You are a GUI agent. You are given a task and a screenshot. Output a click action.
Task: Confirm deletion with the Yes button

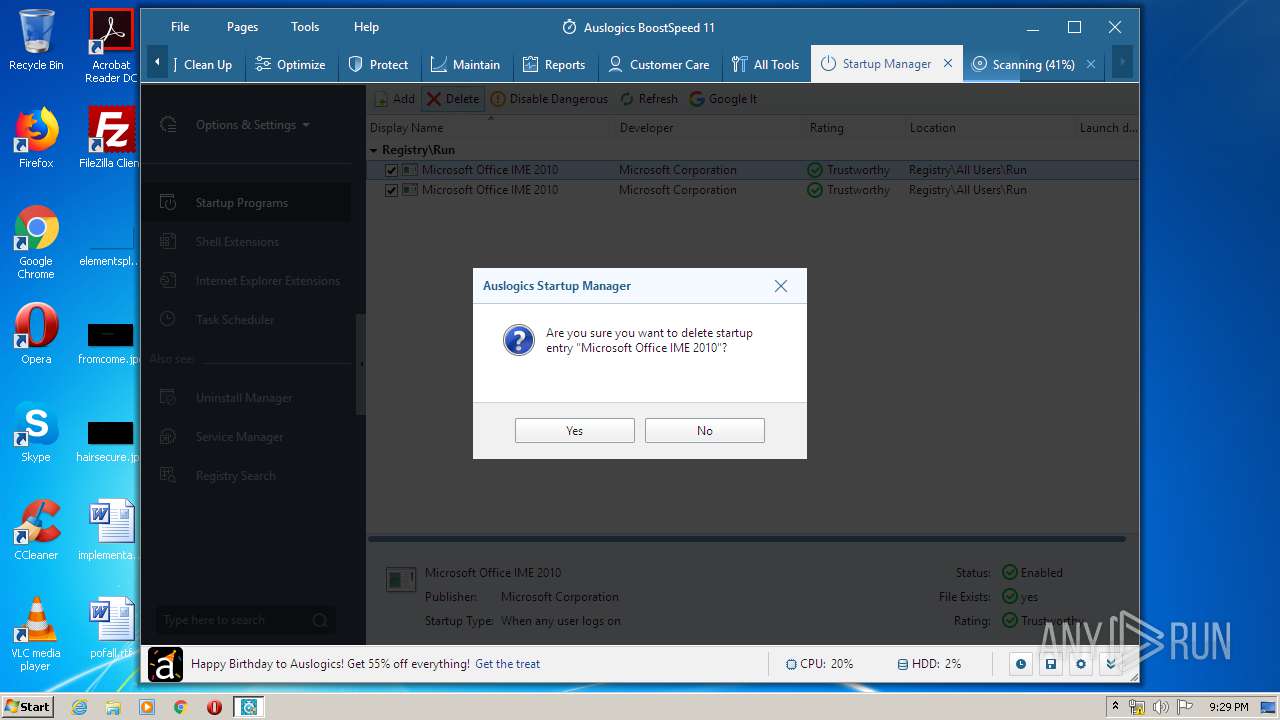coord(574,430)
